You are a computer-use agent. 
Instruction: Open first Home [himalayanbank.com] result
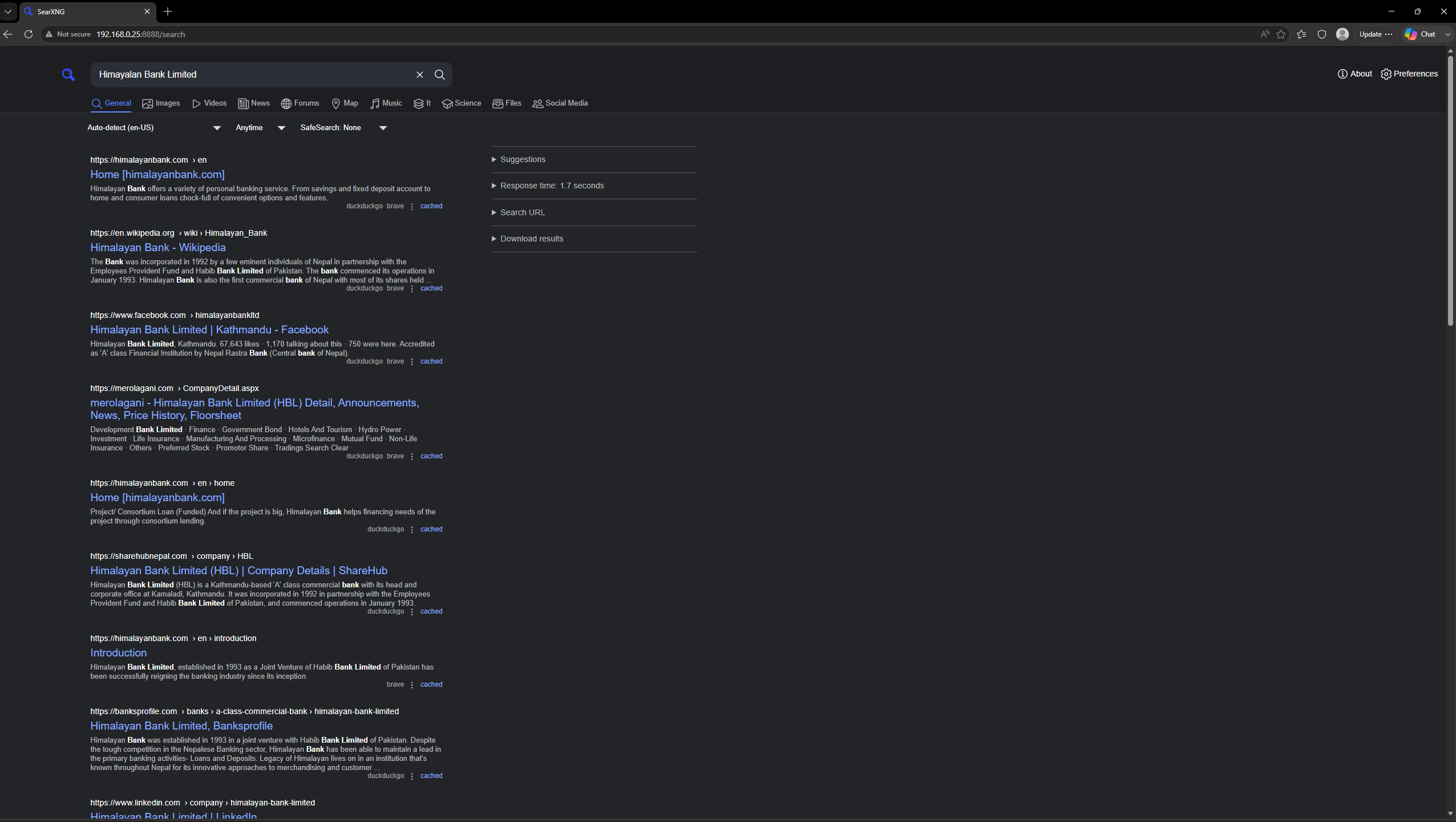(157, 175)
